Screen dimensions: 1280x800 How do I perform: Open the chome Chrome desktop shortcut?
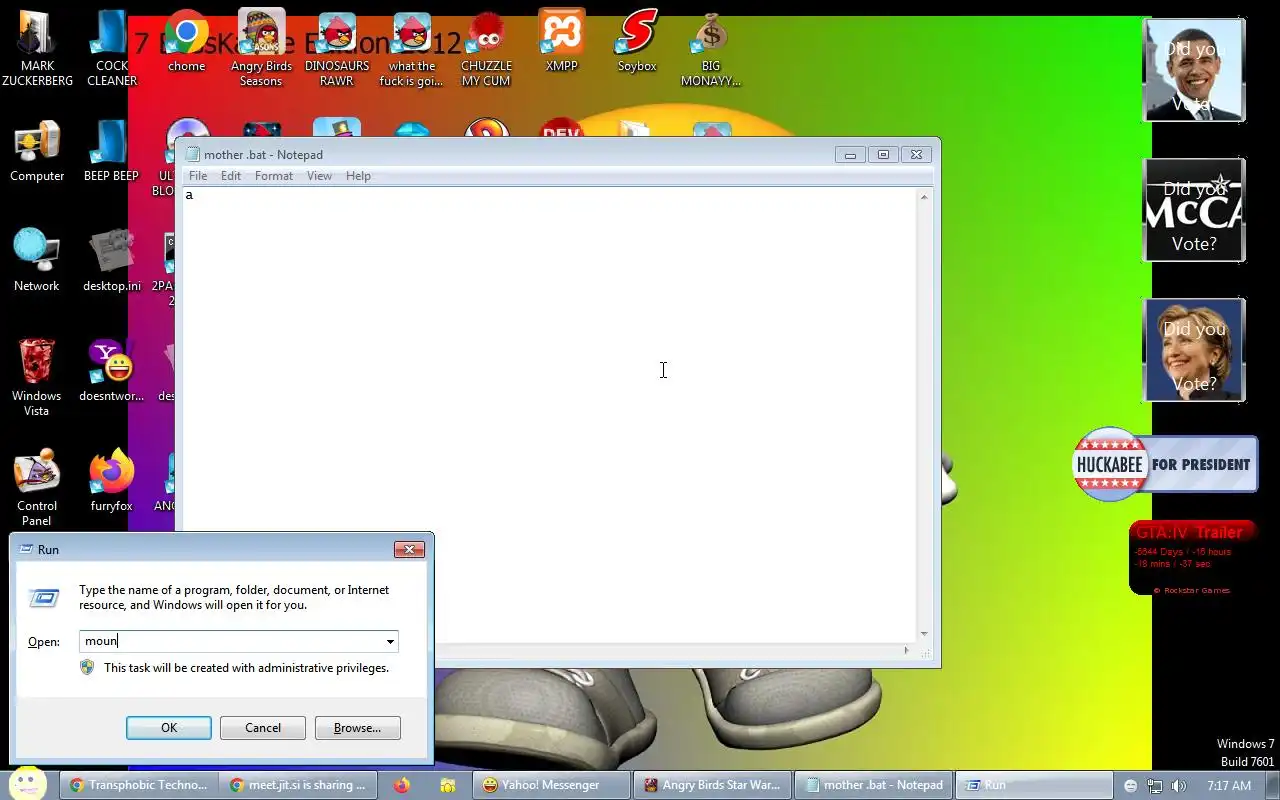pos(186,42)
